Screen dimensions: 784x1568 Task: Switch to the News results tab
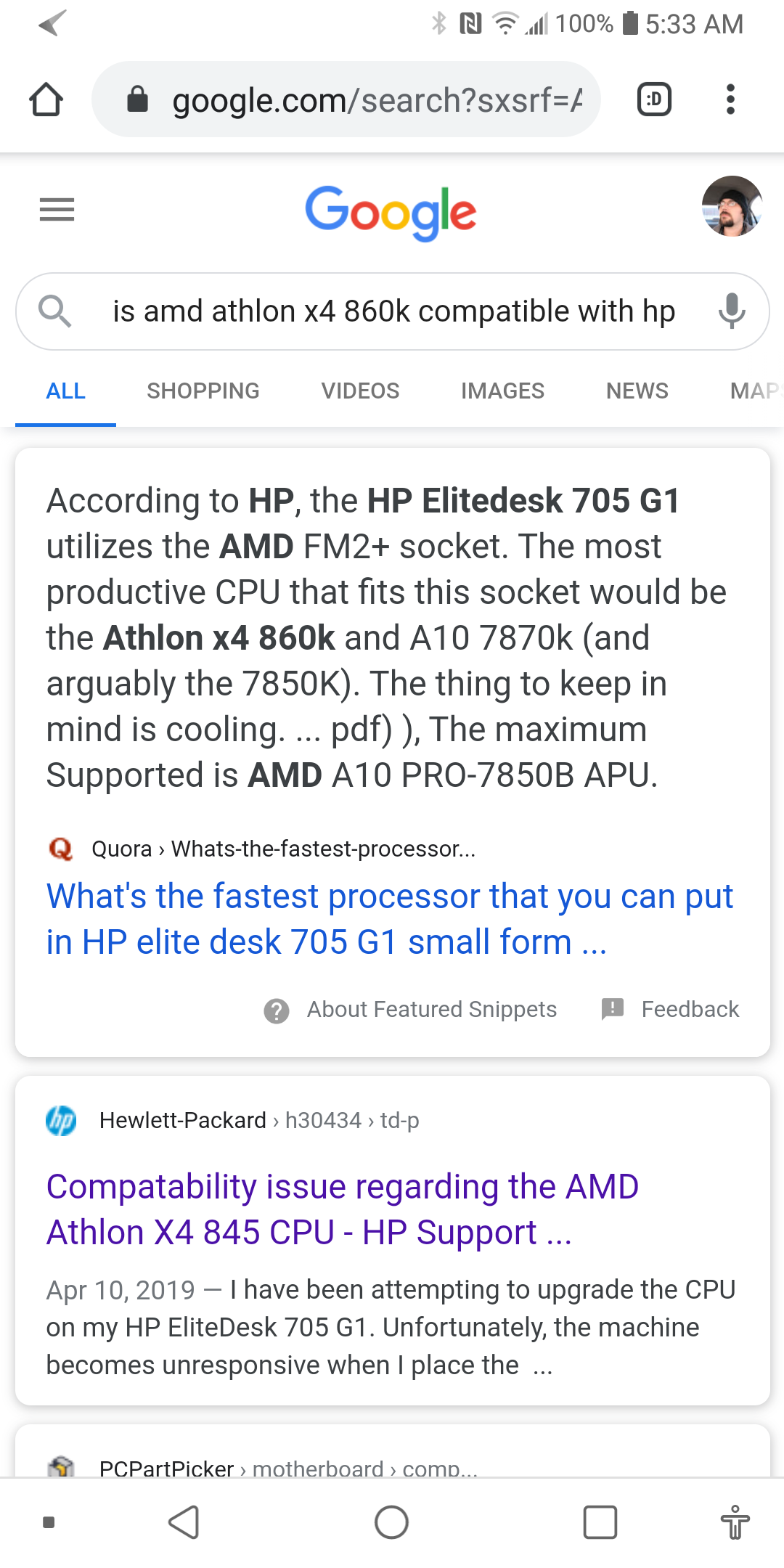tap(637, 391)
